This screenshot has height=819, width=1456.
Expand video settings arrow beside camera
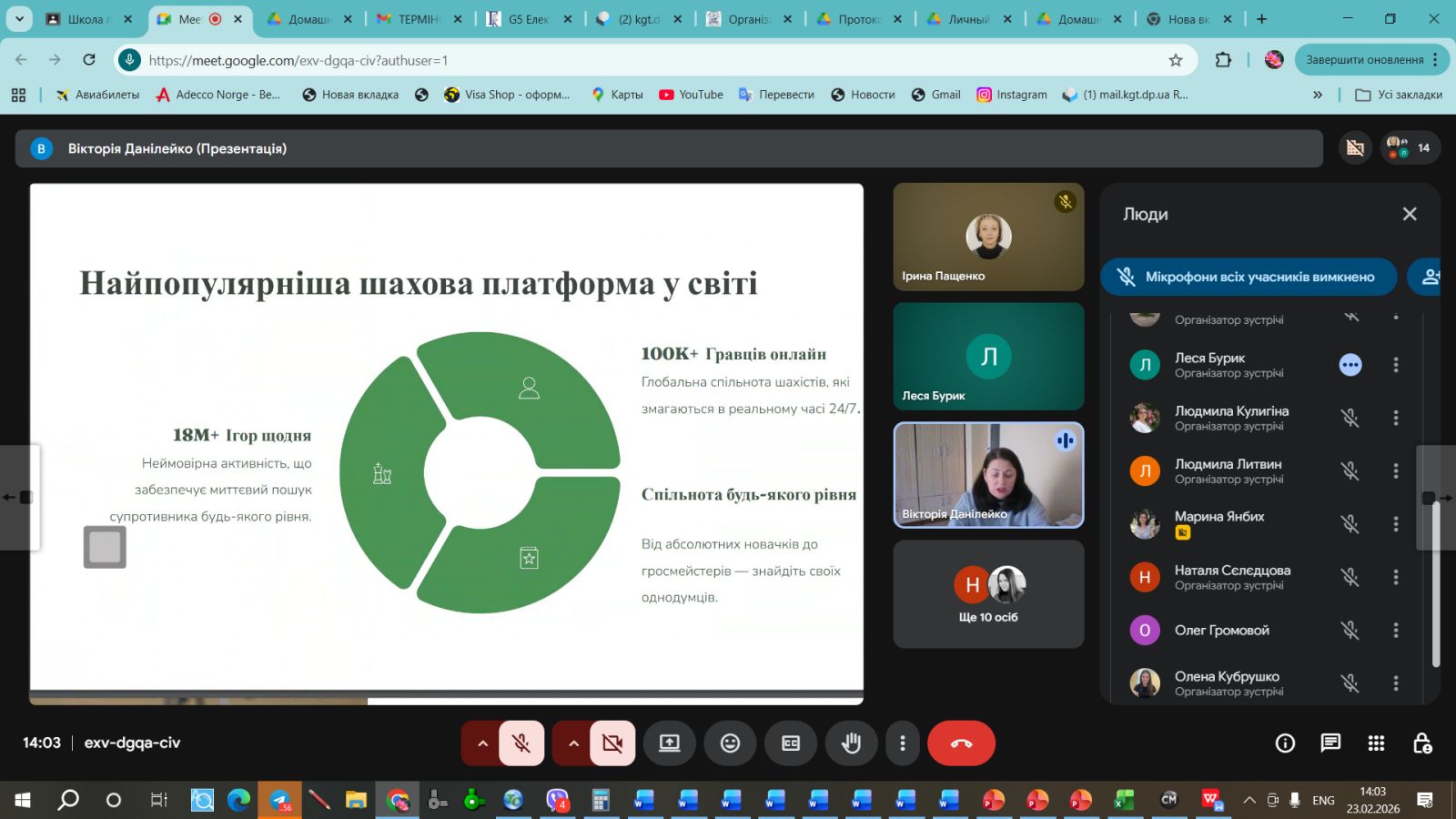573,743
